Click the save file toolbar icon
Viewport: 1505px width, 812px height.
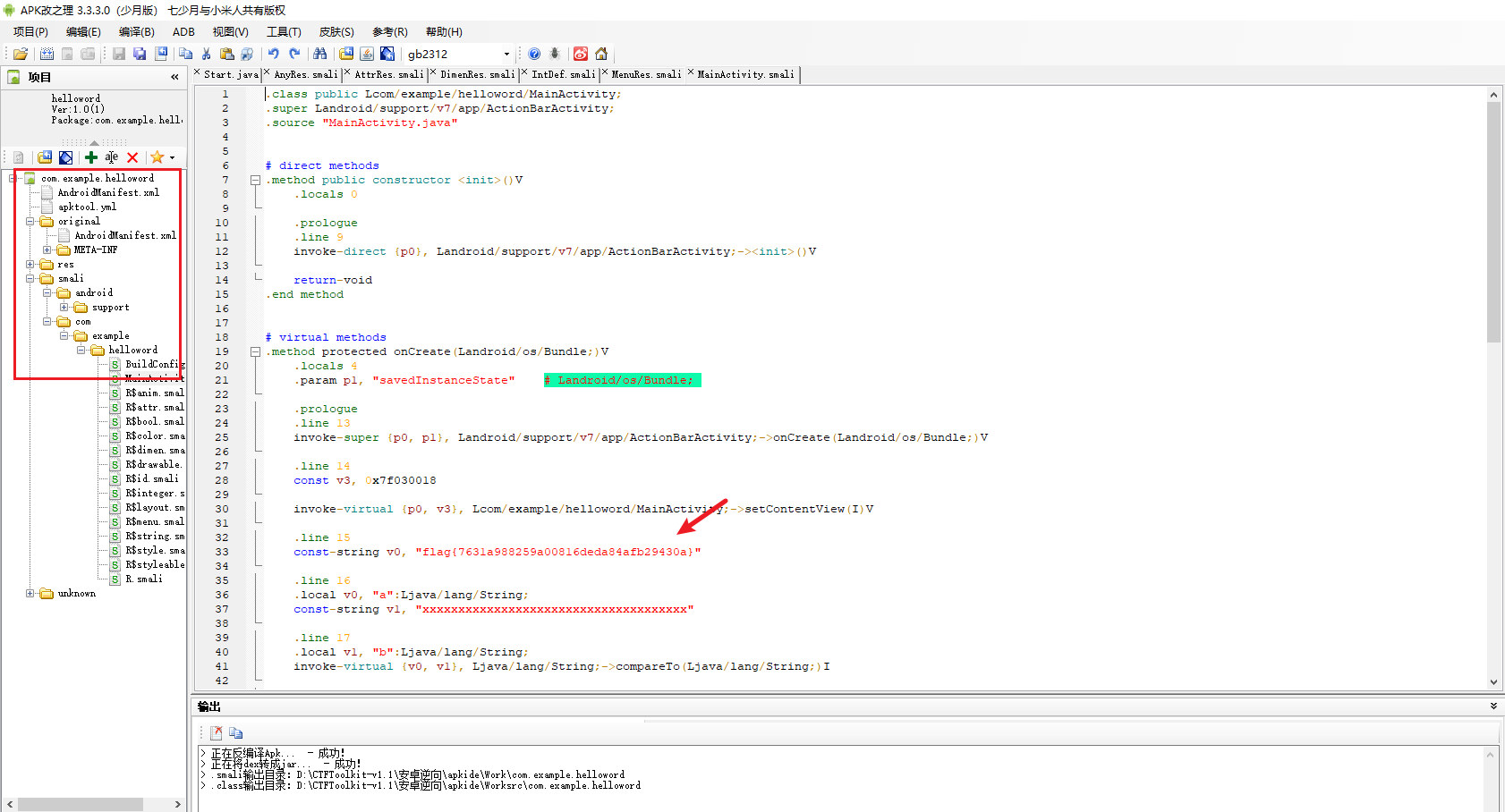click(x=118, y=54)
